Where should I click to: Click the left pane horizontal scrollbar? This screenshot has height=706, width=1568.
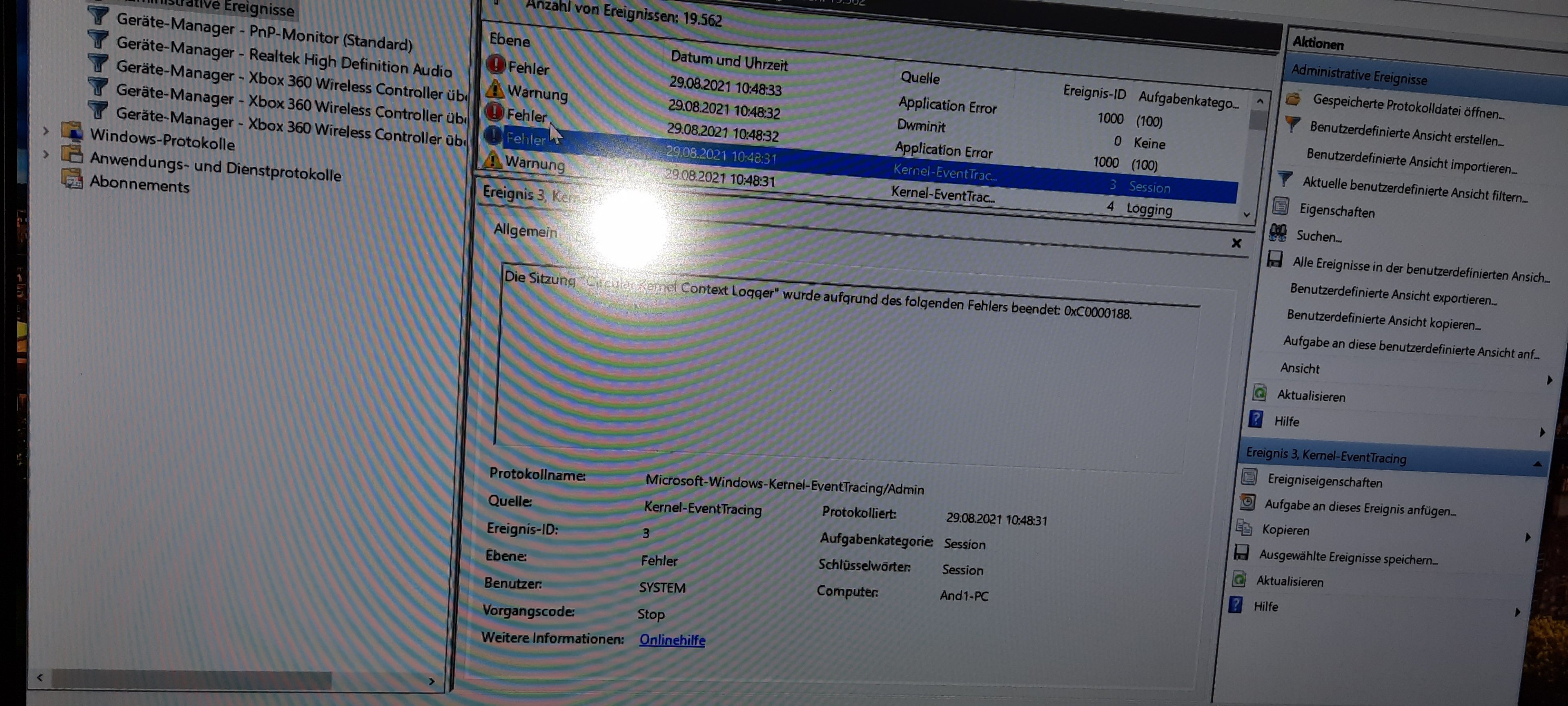[x=192, y=679]
